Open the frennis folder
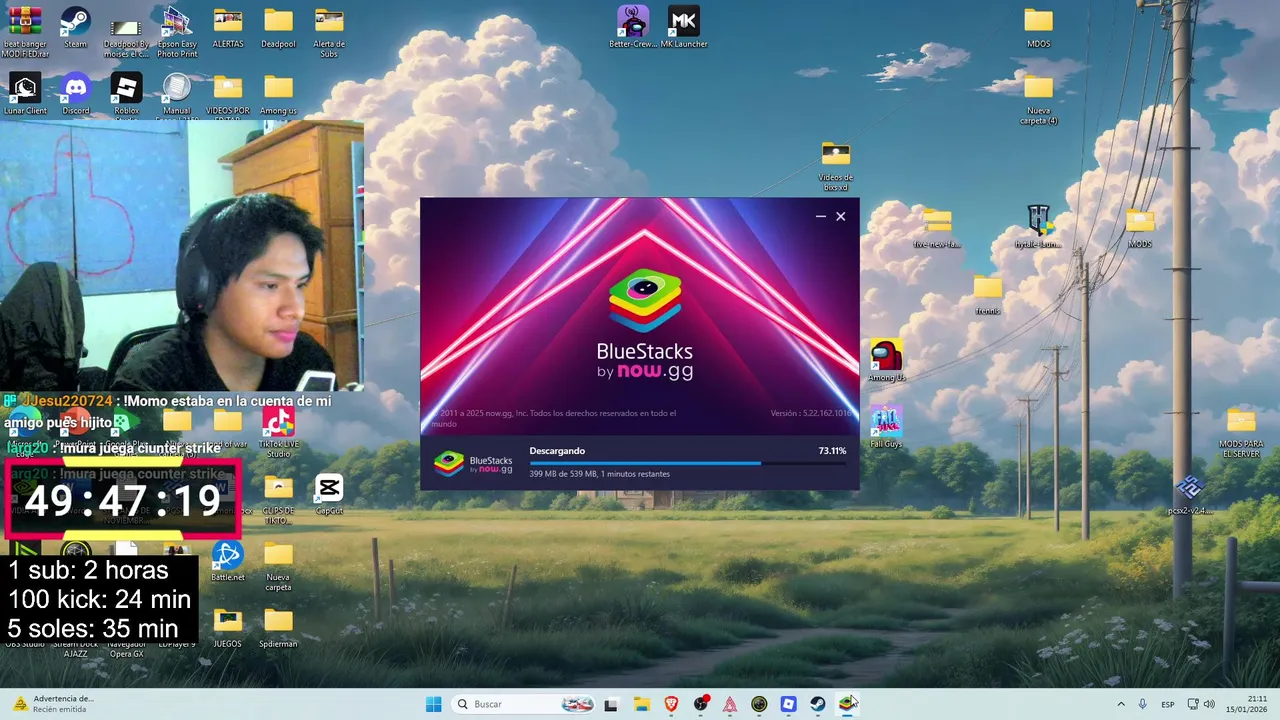Viewport: 1280px width, 720px height. pos(987,294)
